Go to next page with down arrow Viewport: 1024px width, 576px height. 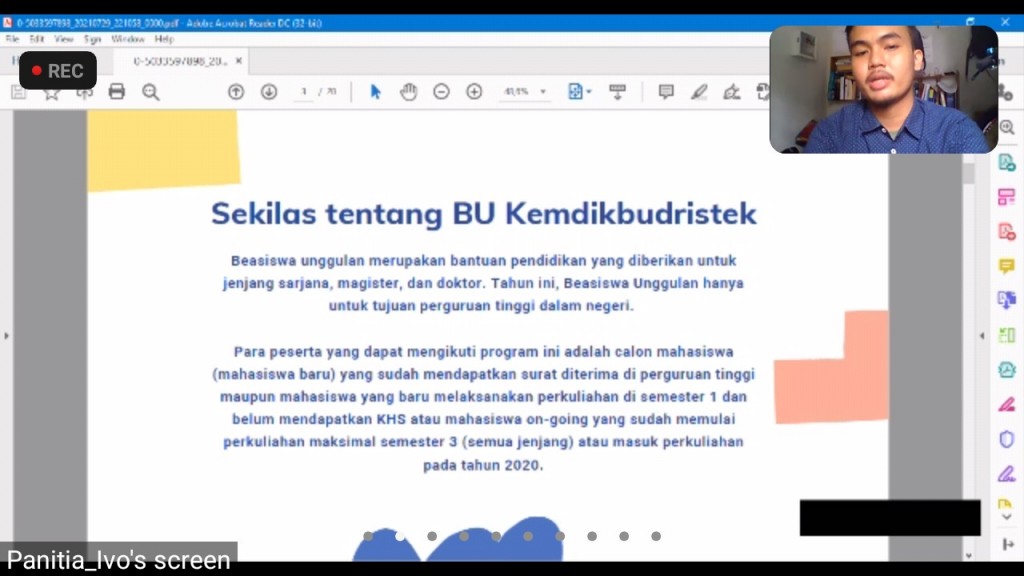pos(269,92)
